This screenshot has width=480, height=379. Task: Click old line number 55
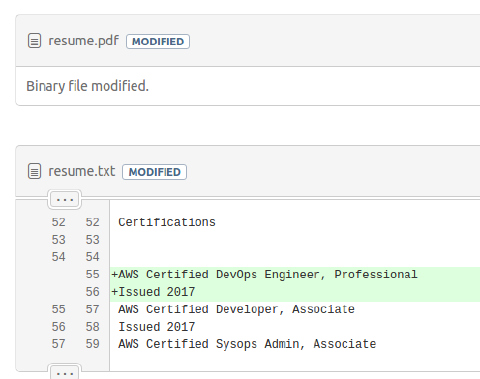click(58, 309)
